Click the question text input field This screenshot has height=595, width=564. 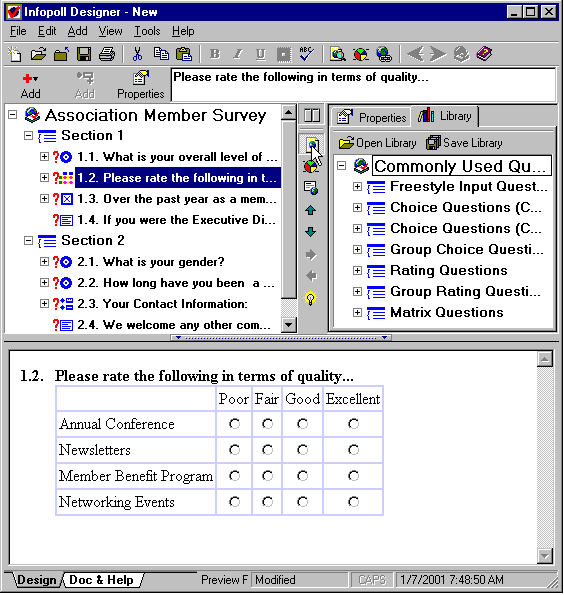[x=364, y=85]
